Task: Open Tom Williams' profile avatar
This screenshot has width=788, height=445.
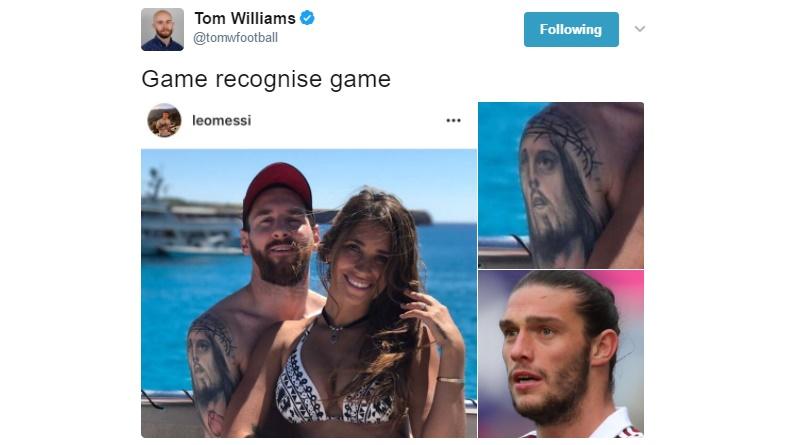Action: 162,29
